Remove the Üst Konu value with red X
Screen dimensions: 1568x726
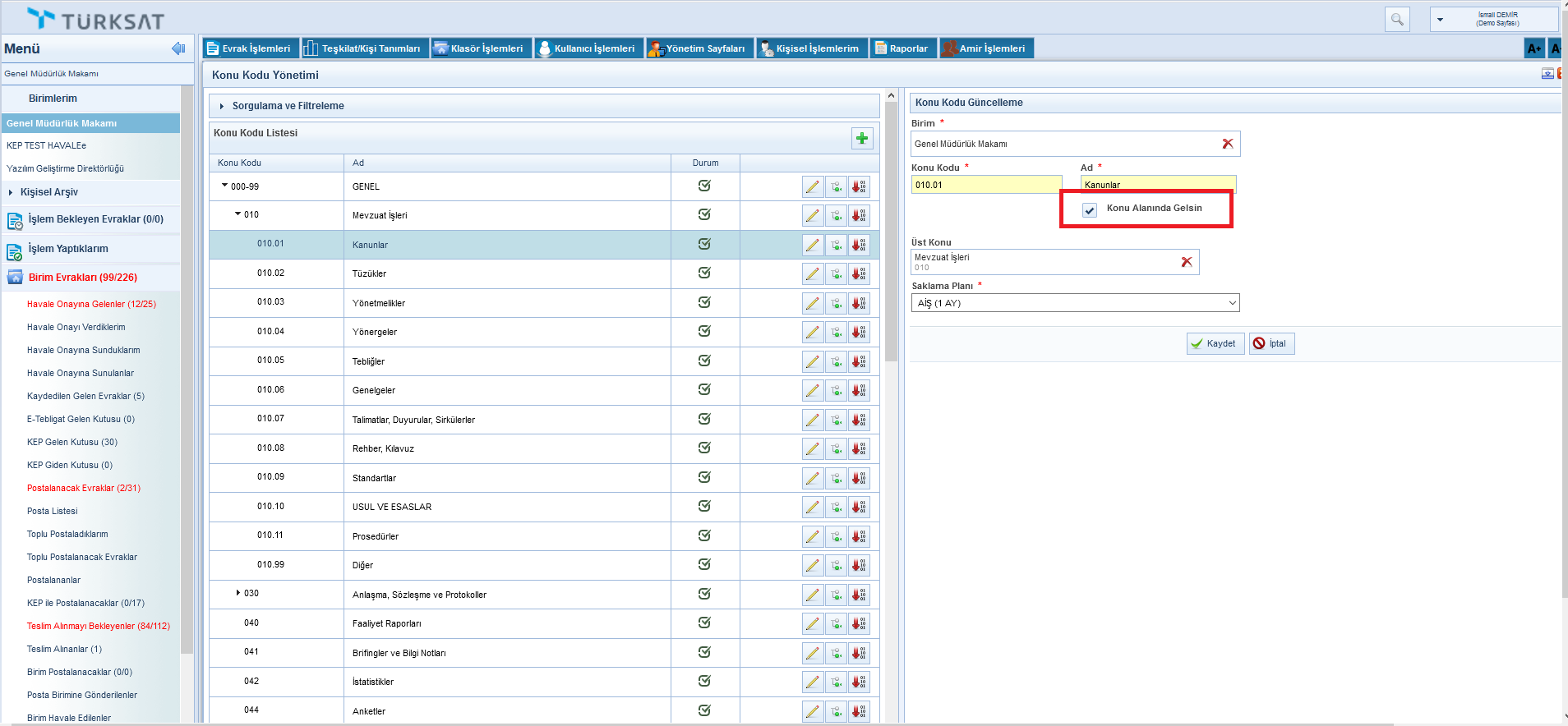point(1186,262)
